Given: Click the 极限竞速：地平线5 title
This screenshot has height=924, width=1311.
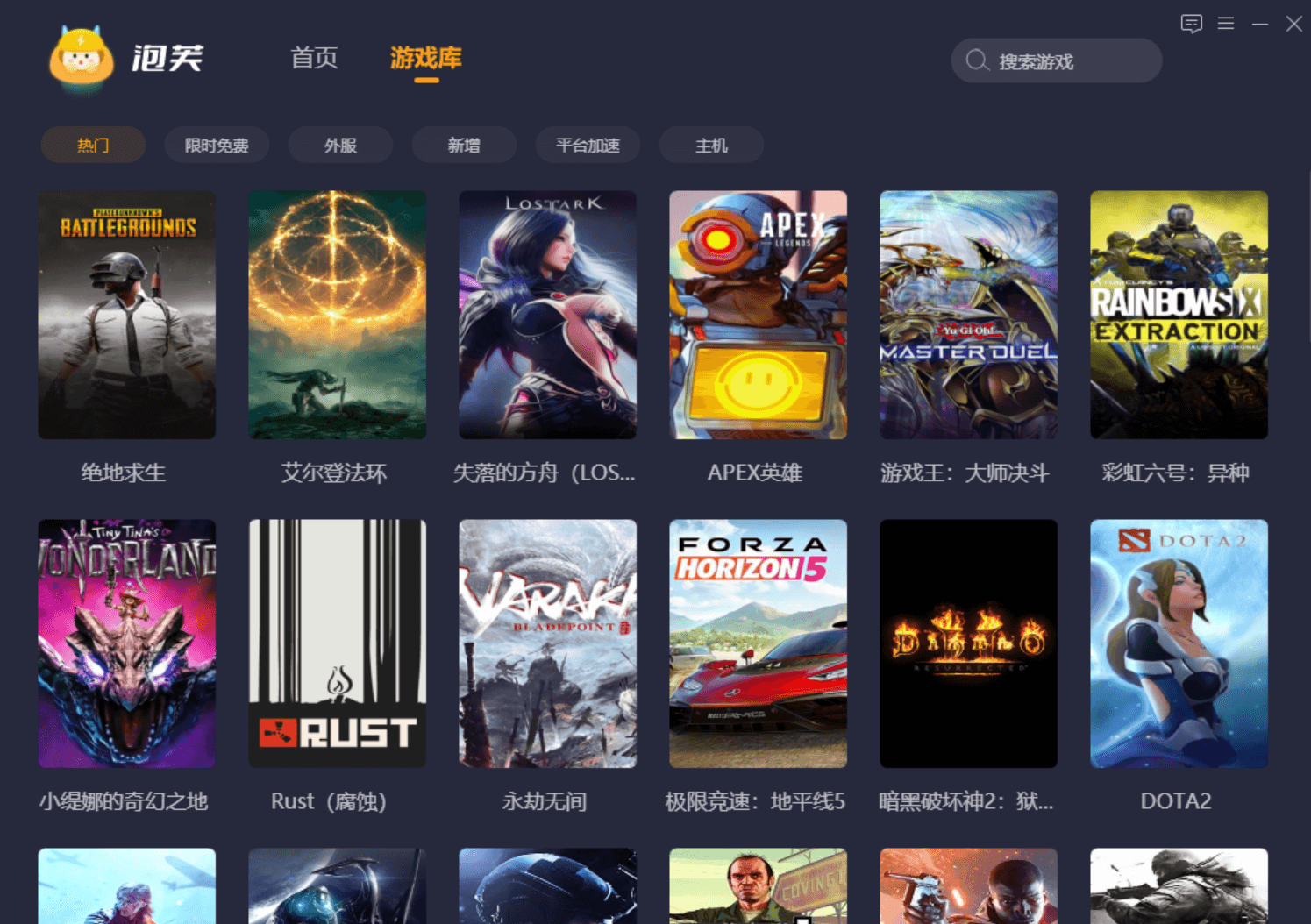Looking at the screenshot, I should click(x=755, y=801).
